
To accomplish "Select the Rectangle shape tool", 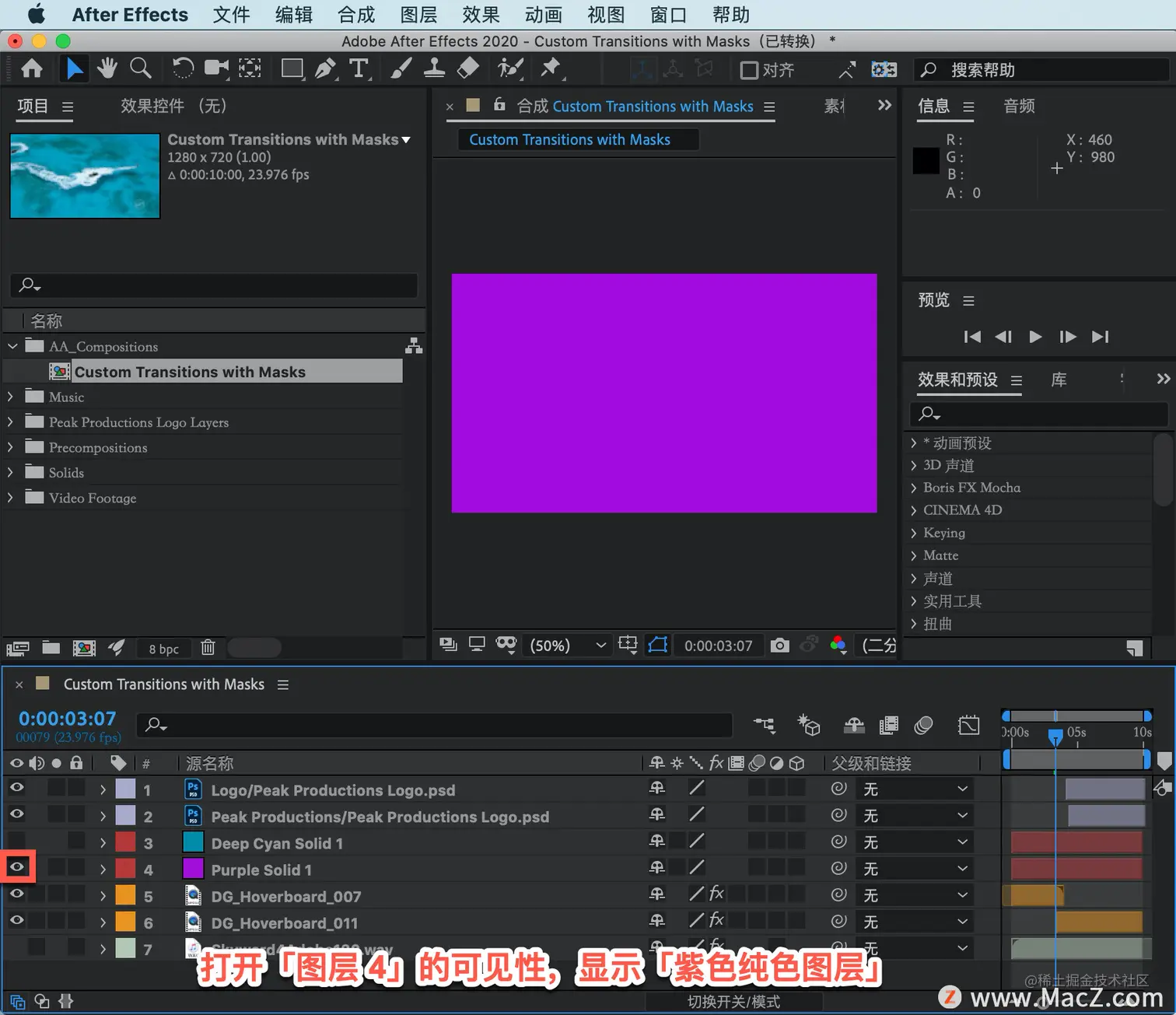I will pyautogui.click(x=292, y=69).
